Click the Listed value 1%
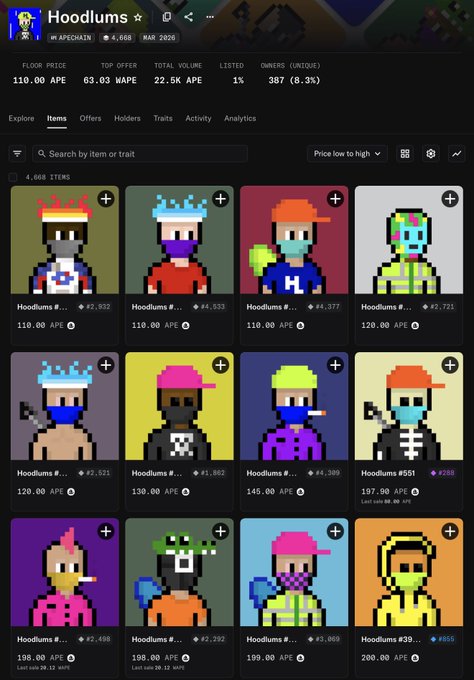Viewport: 474px width, 680px height. click(238, 80)
